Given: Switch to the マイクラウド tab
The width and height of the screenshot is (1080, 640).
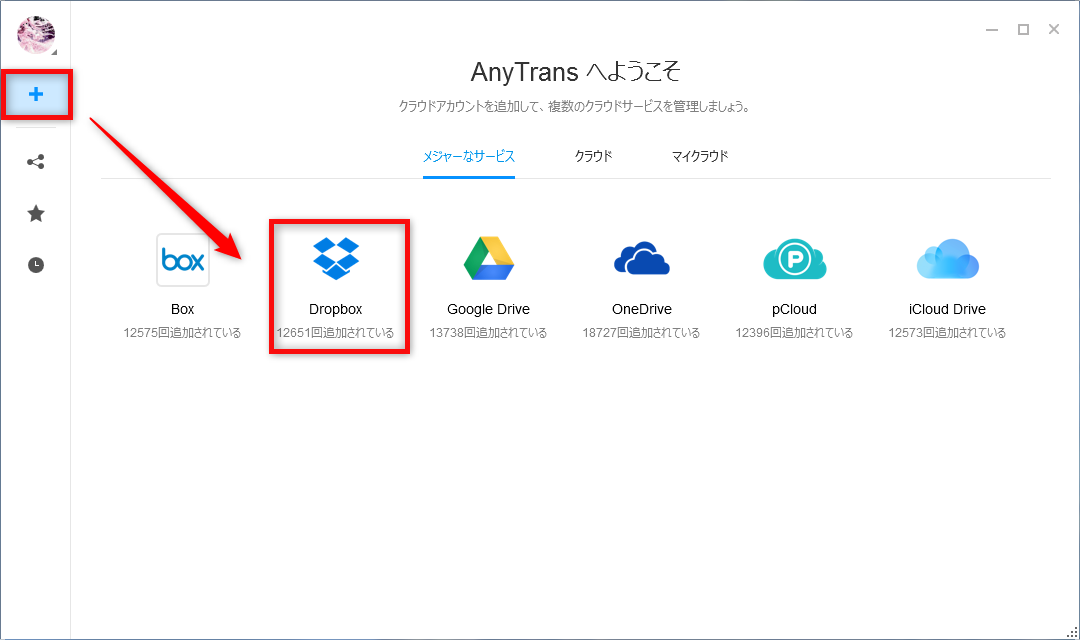Looking at the screenshot, I should click(700, 157).
